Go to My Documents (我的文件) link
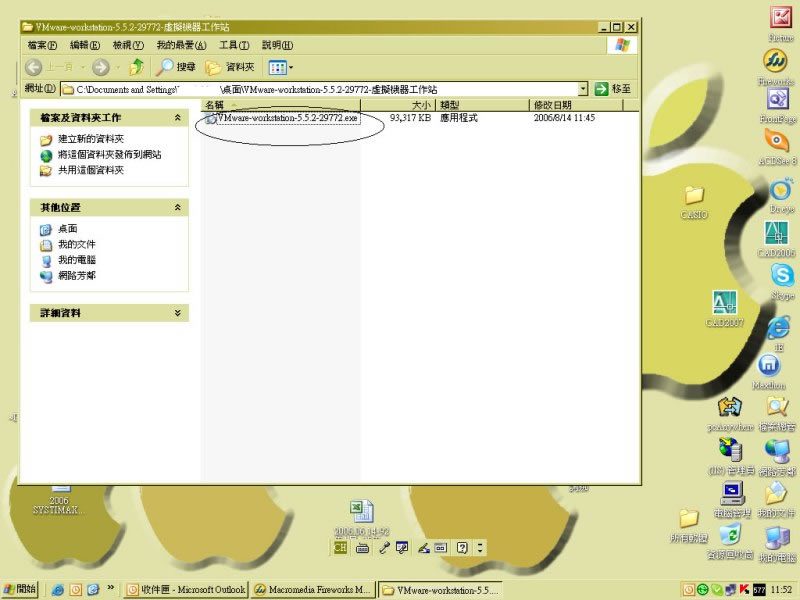800x600 pixels. (68, 244)
